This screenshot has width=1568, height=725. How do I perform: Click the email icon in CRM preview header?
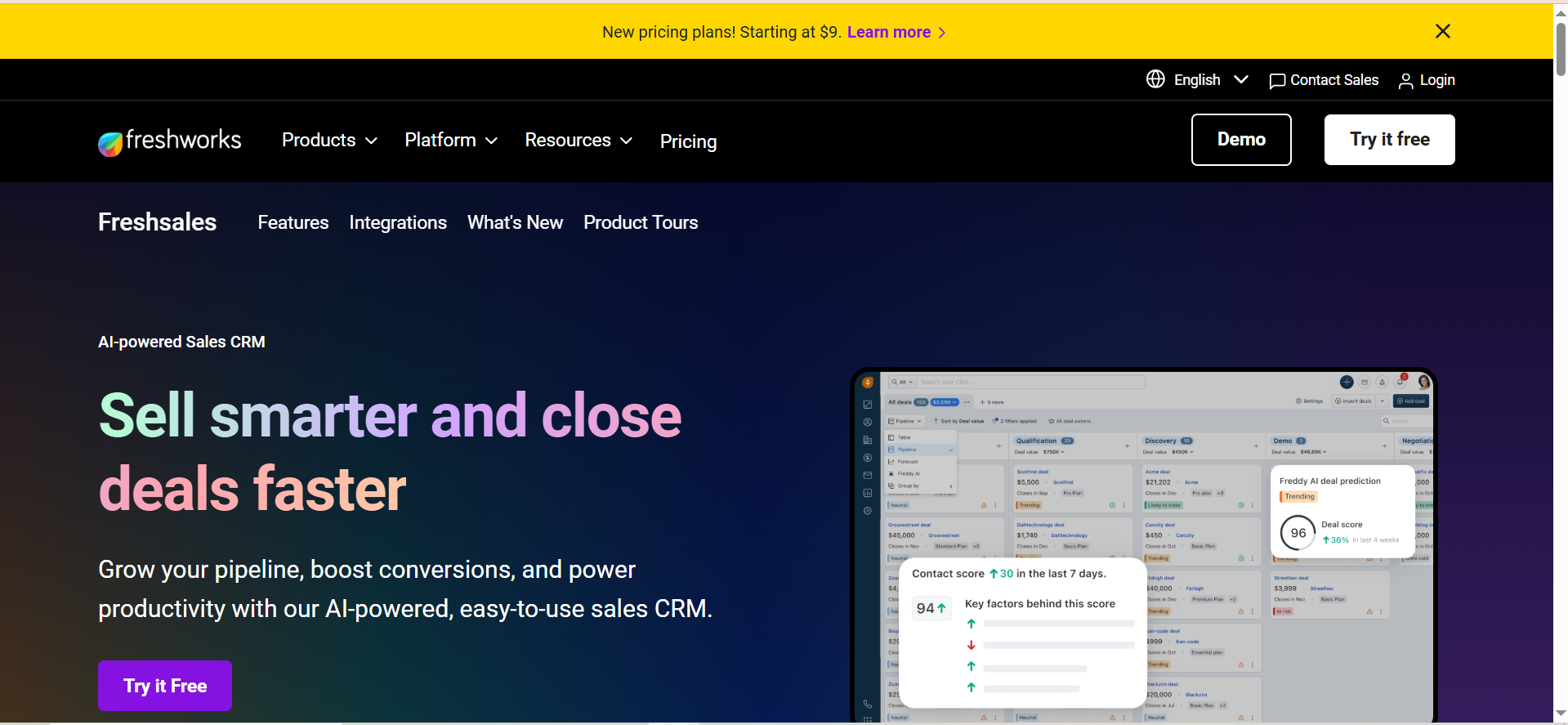click(1365, 382)
